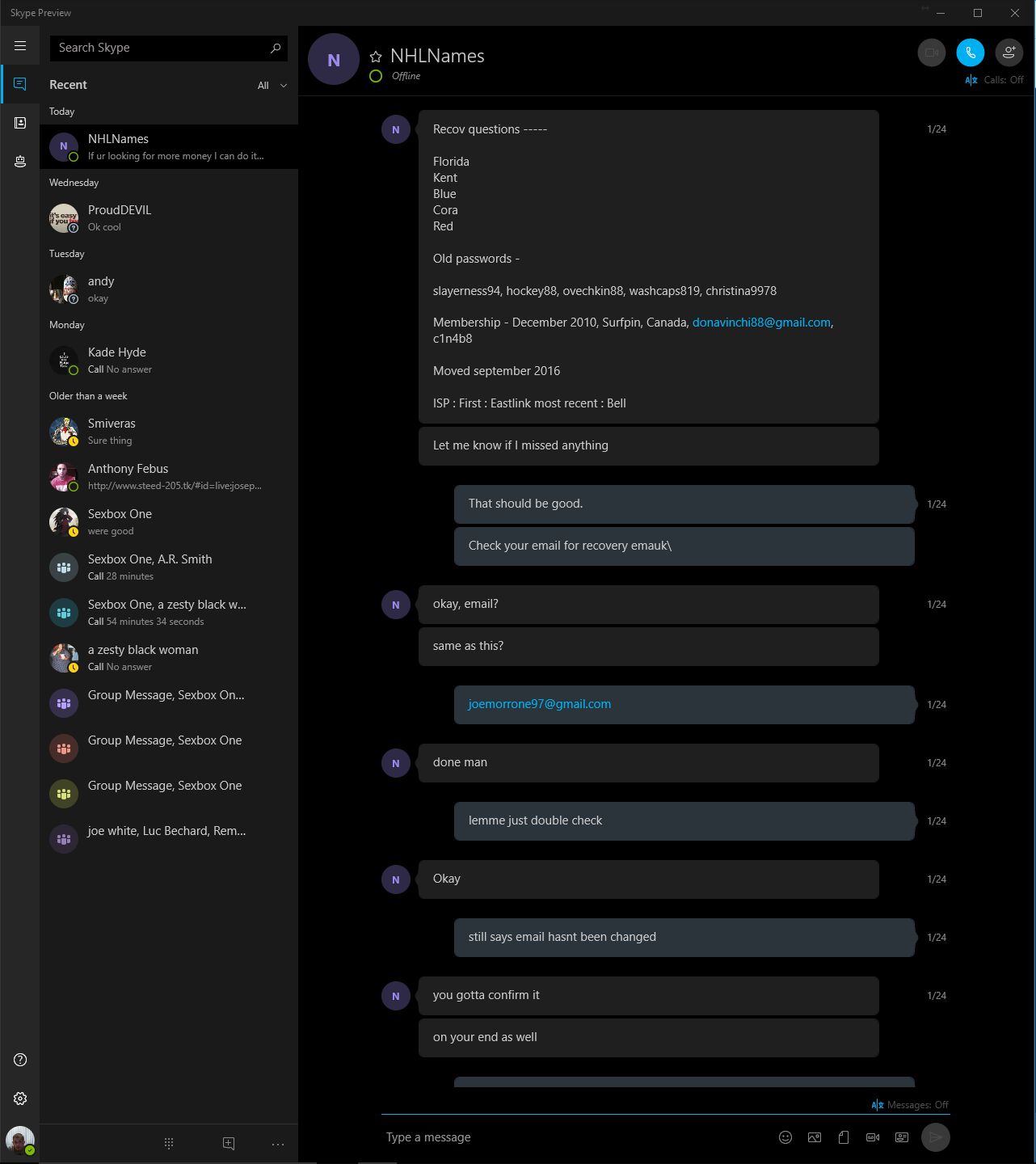Click the 'Check your email for recovery' message
The image size is (1036, 1164).
(x=684, y=546)
